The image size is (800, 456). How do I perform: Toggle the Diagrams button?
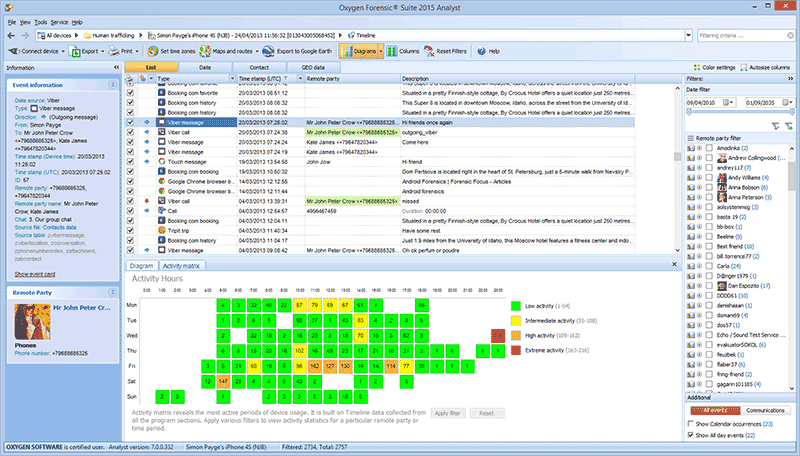359,51
